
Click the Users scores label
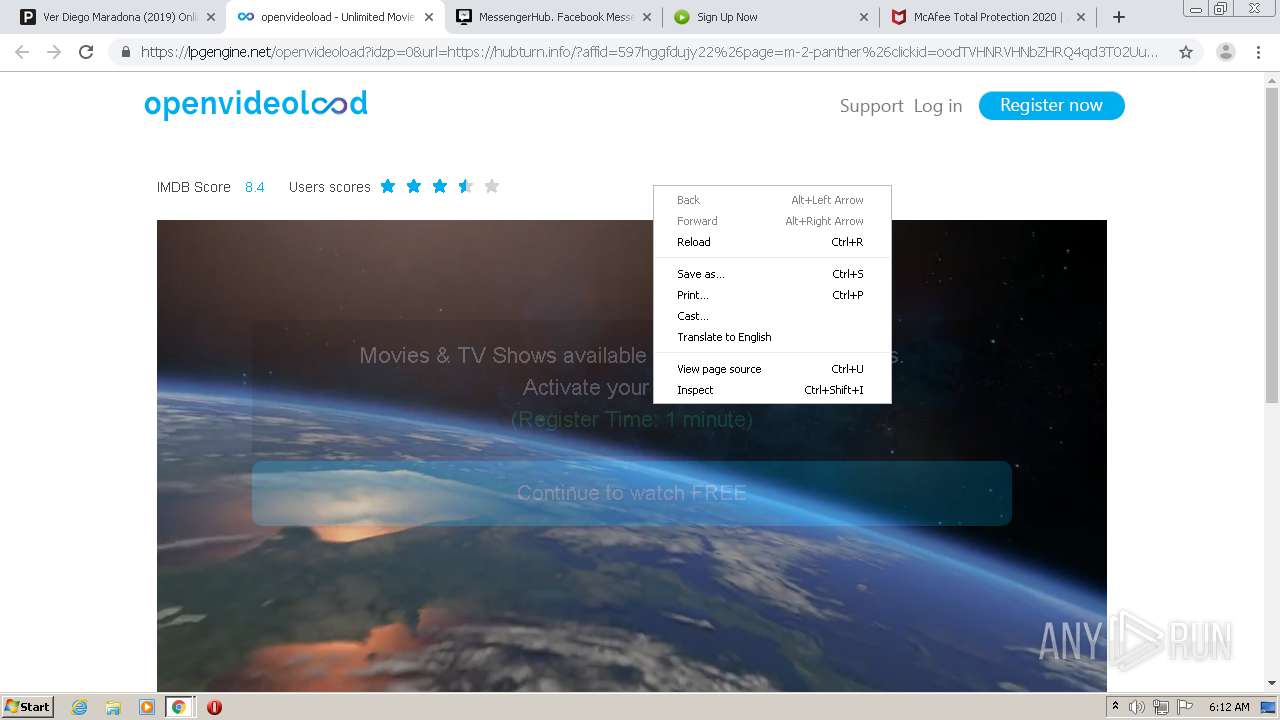point(329,187)
